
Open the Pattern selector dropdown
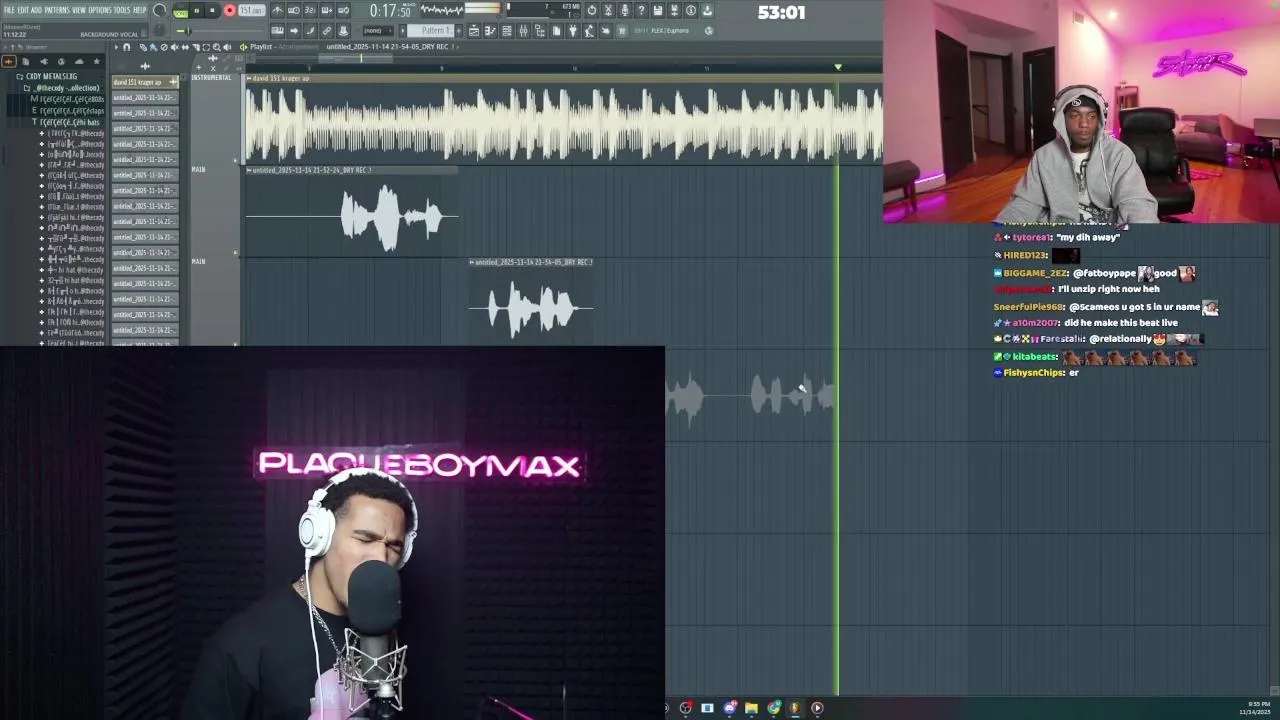[430, 31]
